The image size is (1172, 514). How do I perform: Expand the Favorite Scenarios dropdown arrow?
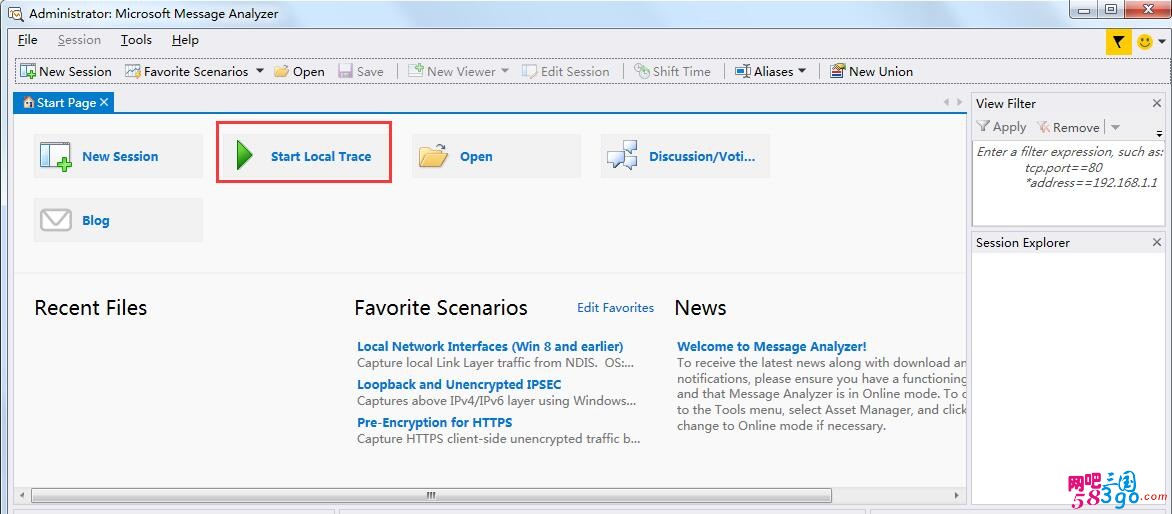pyautogui.click(x=259, y=71)
